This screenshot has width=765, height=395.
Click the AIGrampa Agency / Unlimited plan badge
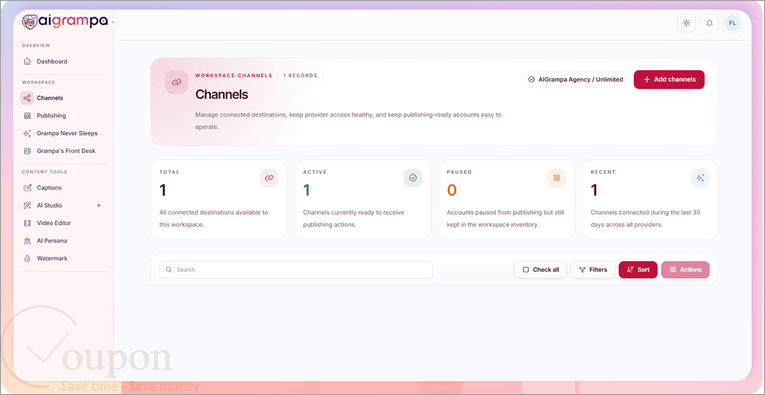pyautogui.click(x=575, y=79)
